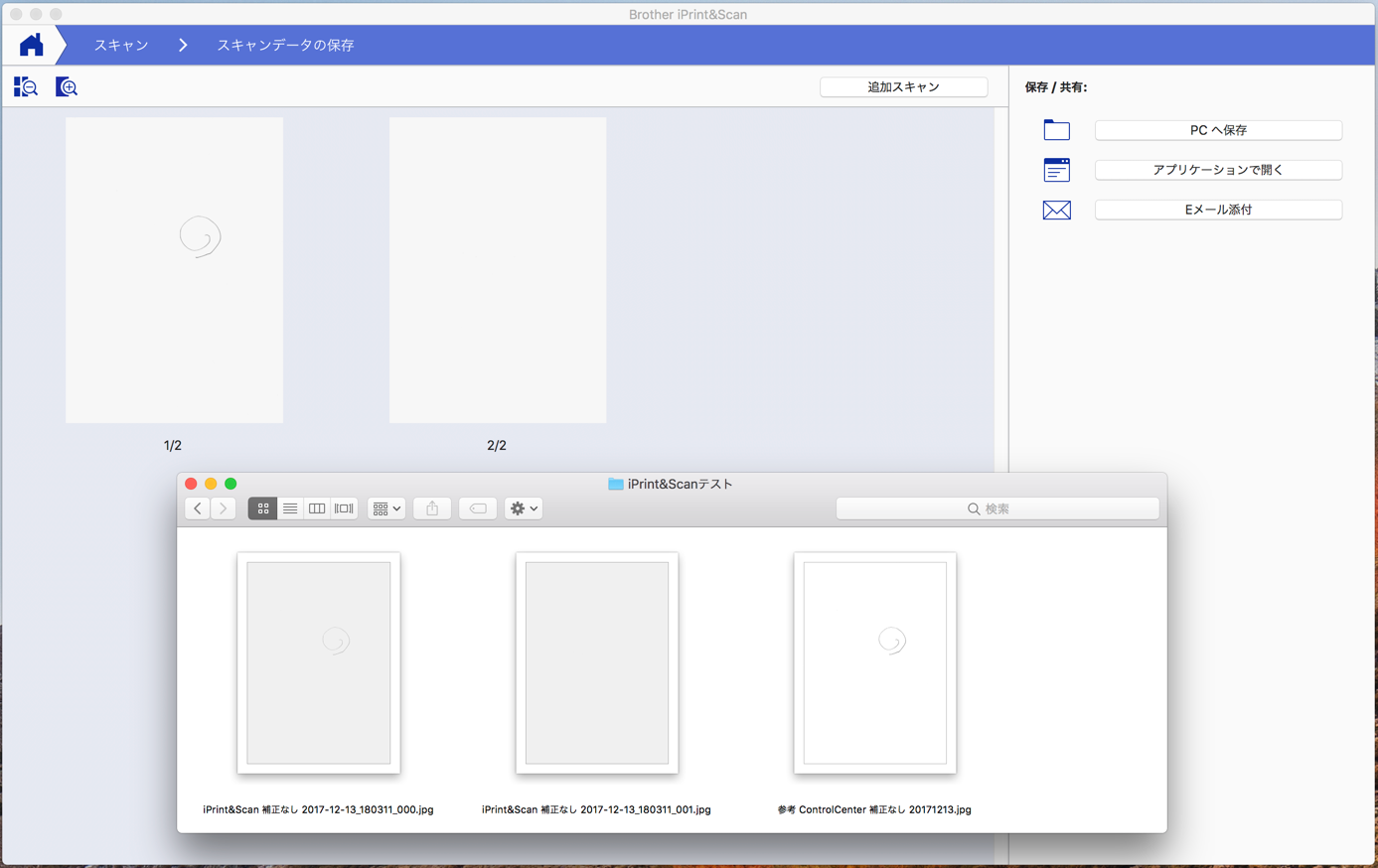The height and width of the screenshot is (868, 1378).
Task: Select the 参考 ControlCenter jpg file thumbnail
Action: pyautogui.click(x=874, y=662)
